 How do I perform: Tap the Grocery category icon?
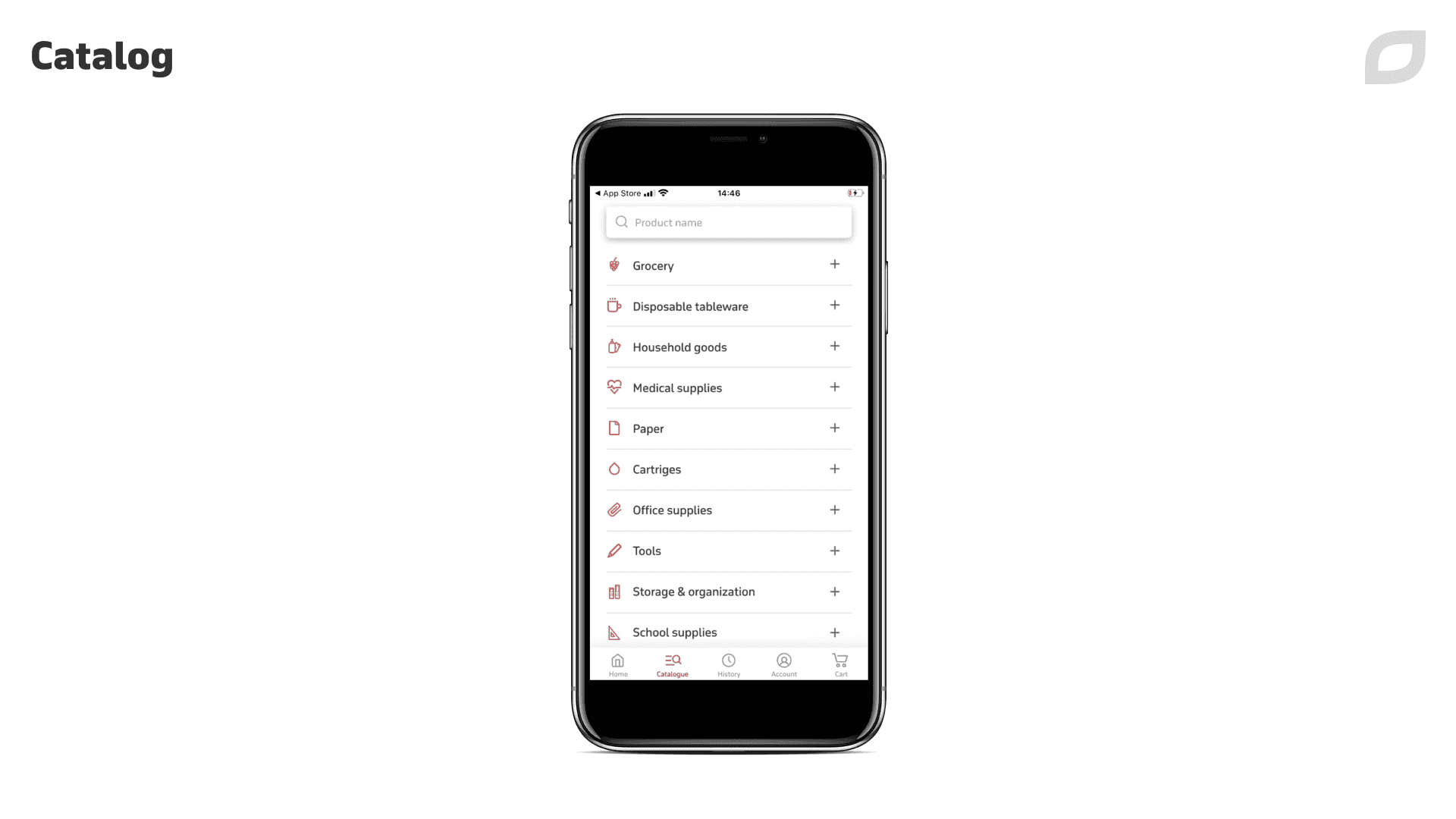click(x=615, y=264)
